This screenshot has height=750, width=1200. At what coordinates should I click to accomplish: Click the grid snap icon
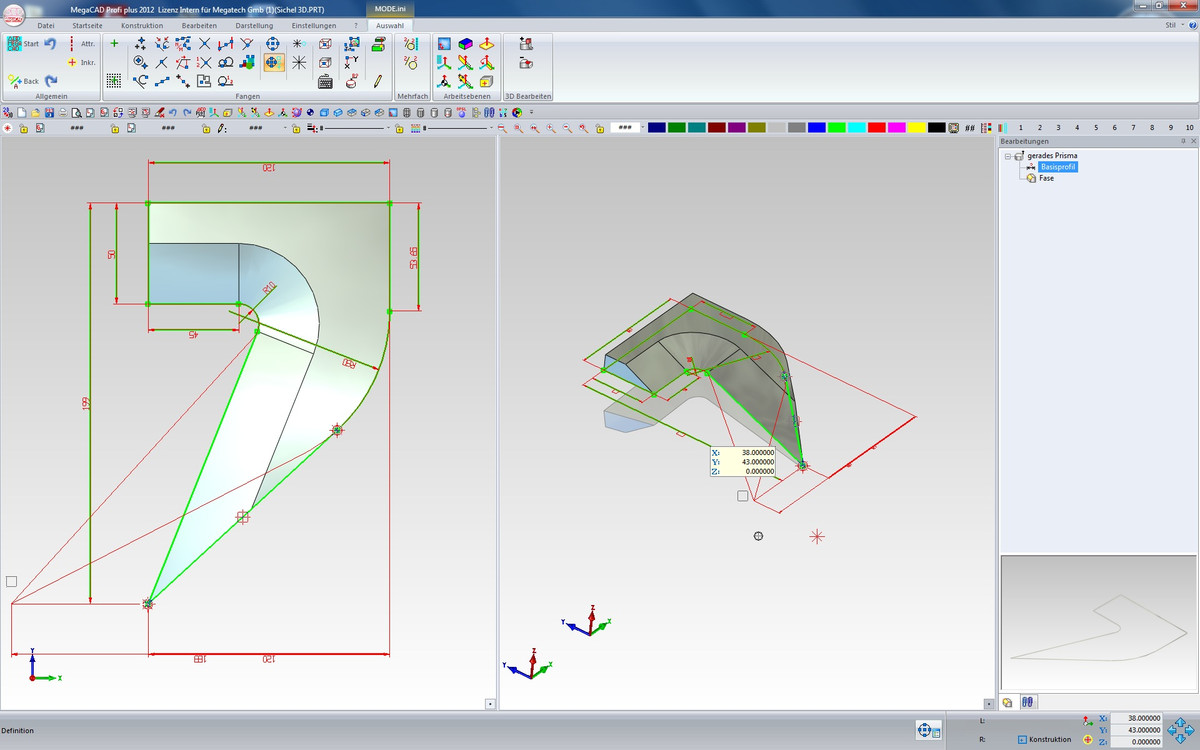pyautogui.click(x=114, y=81)
